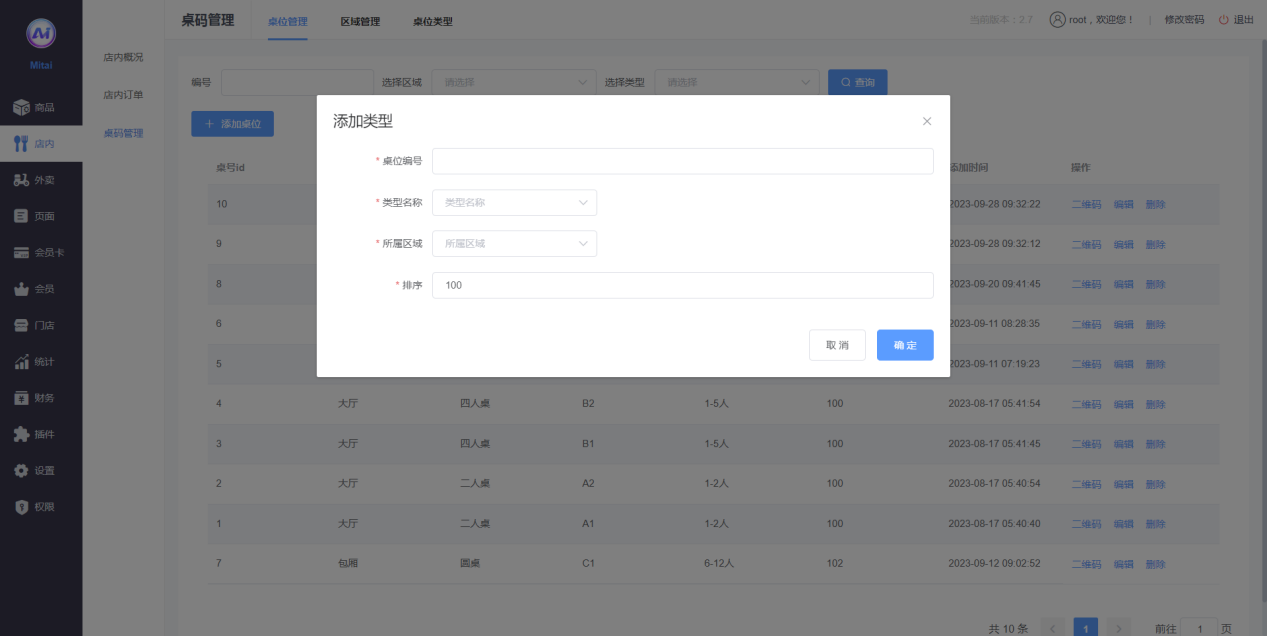This screenshot has height=636, width=1267.
Task: Click 退出 logout link at top right
Action: click(x=1236, y=20)
